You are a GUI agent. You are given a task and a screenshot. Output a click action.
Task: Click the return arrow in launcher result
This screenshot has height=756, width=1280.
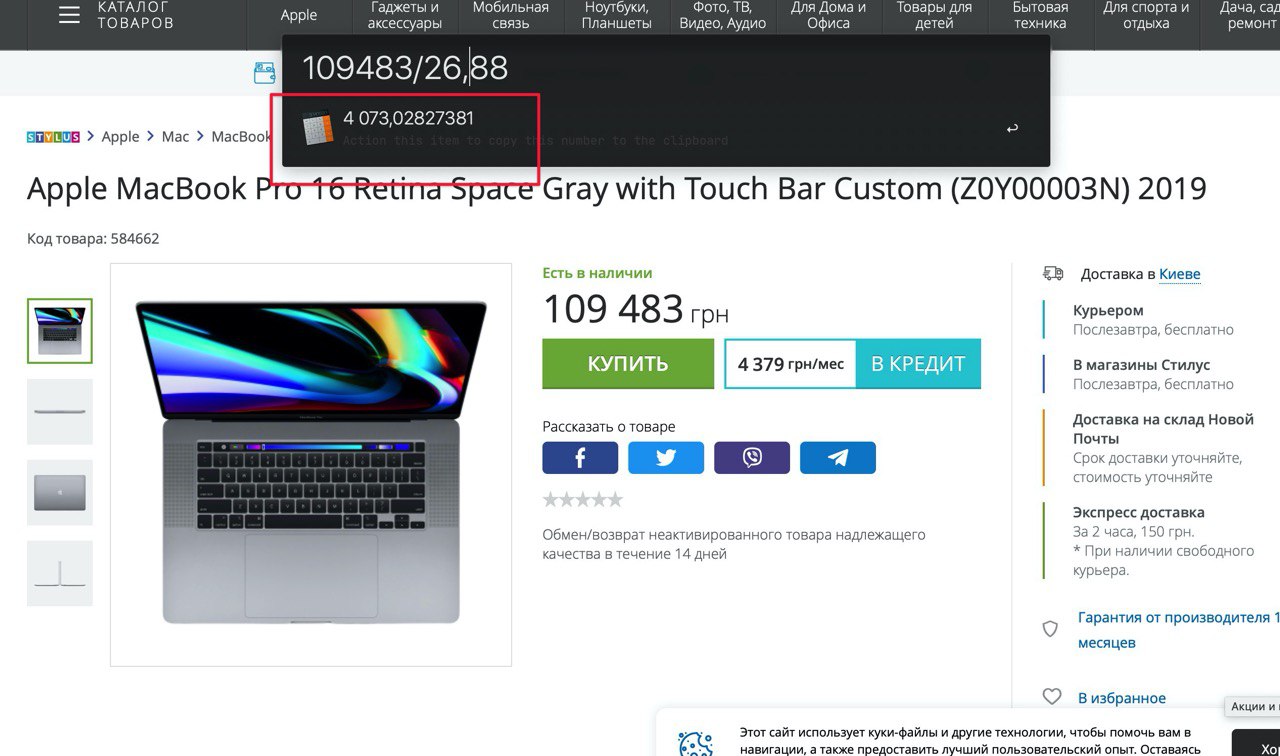(x=1012, y=128)
